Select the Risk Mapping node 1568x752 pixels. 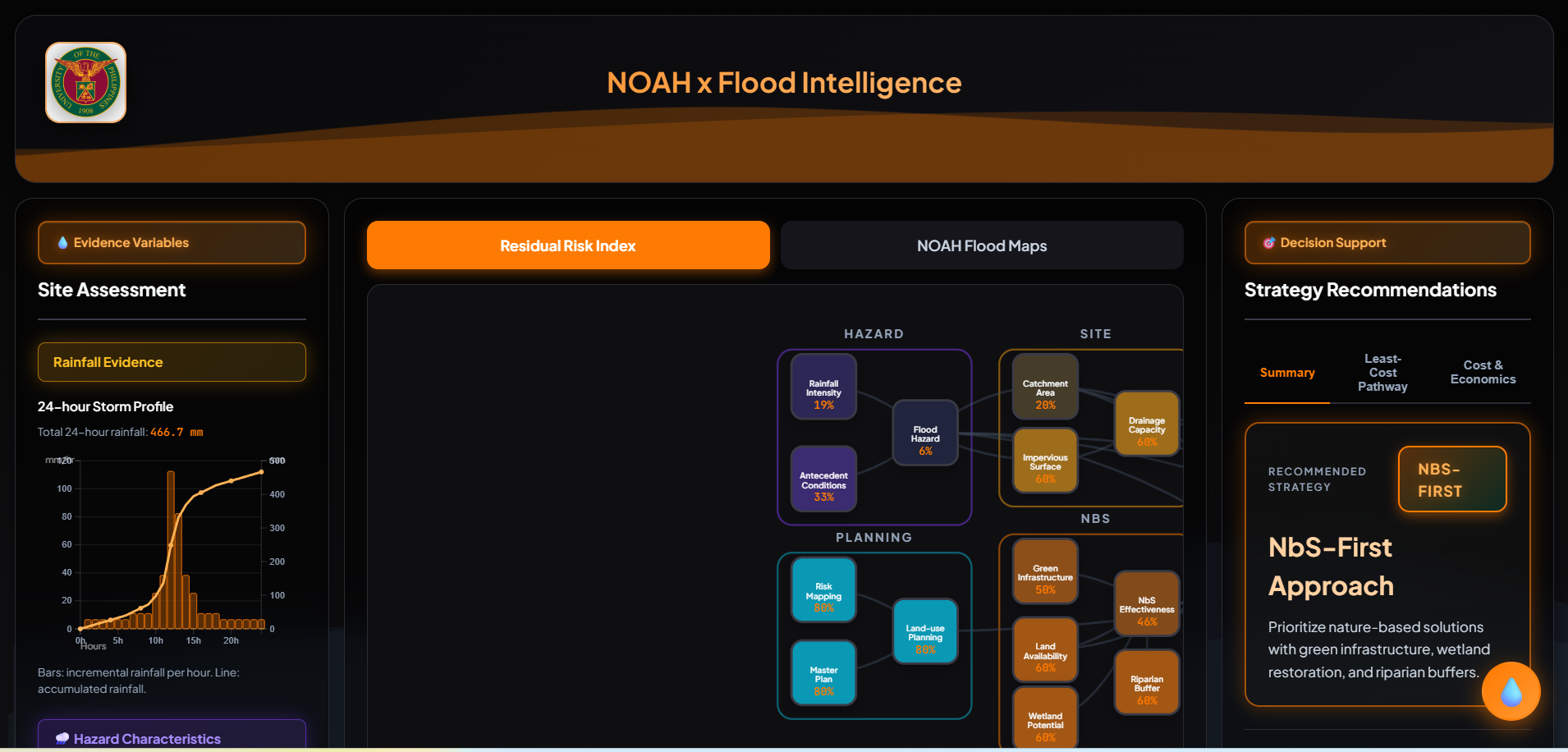click(x=823, y=589)
